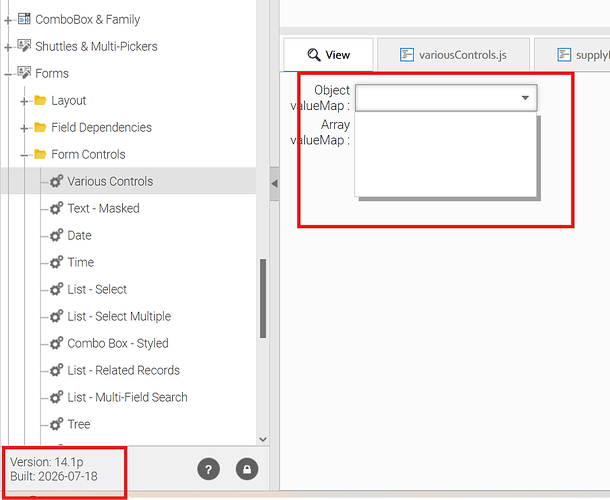The height and width of the screenshot is (500, 610).
Task: Click the round padlock icon
Action: (247, 469)
